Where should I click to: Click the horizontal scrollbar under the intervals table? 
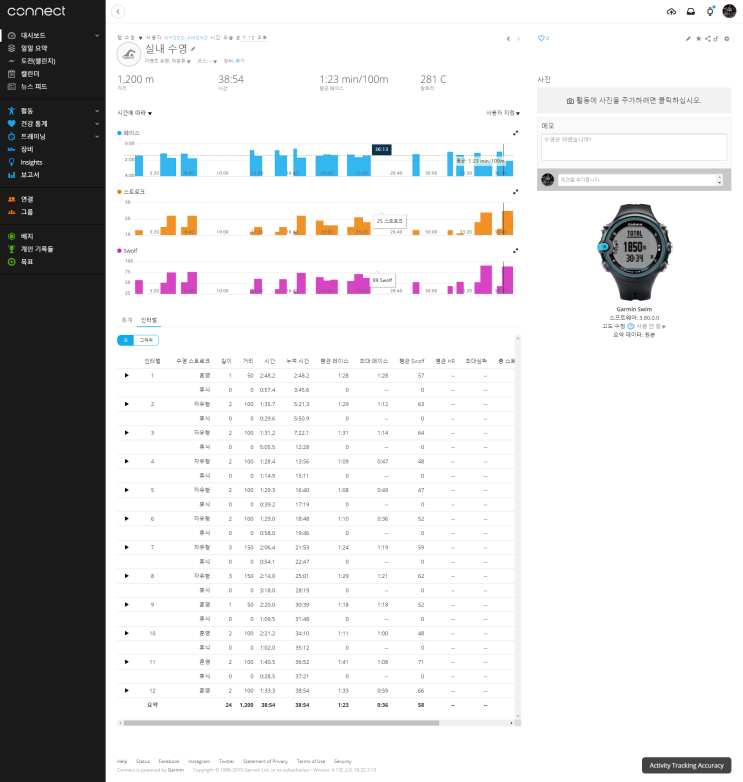click(282, 723)
